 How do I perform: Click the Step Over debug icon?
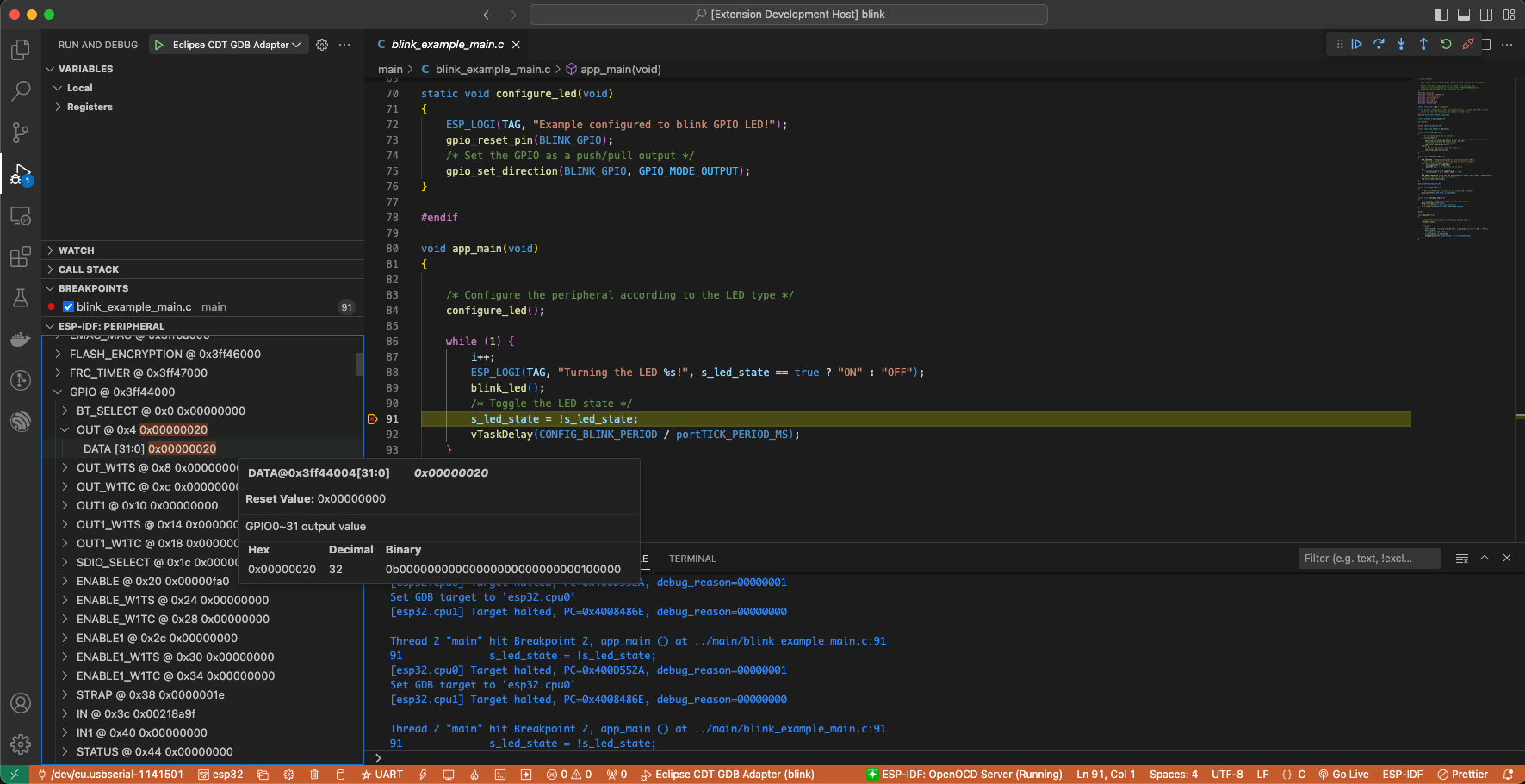[x=1379, y=44]
